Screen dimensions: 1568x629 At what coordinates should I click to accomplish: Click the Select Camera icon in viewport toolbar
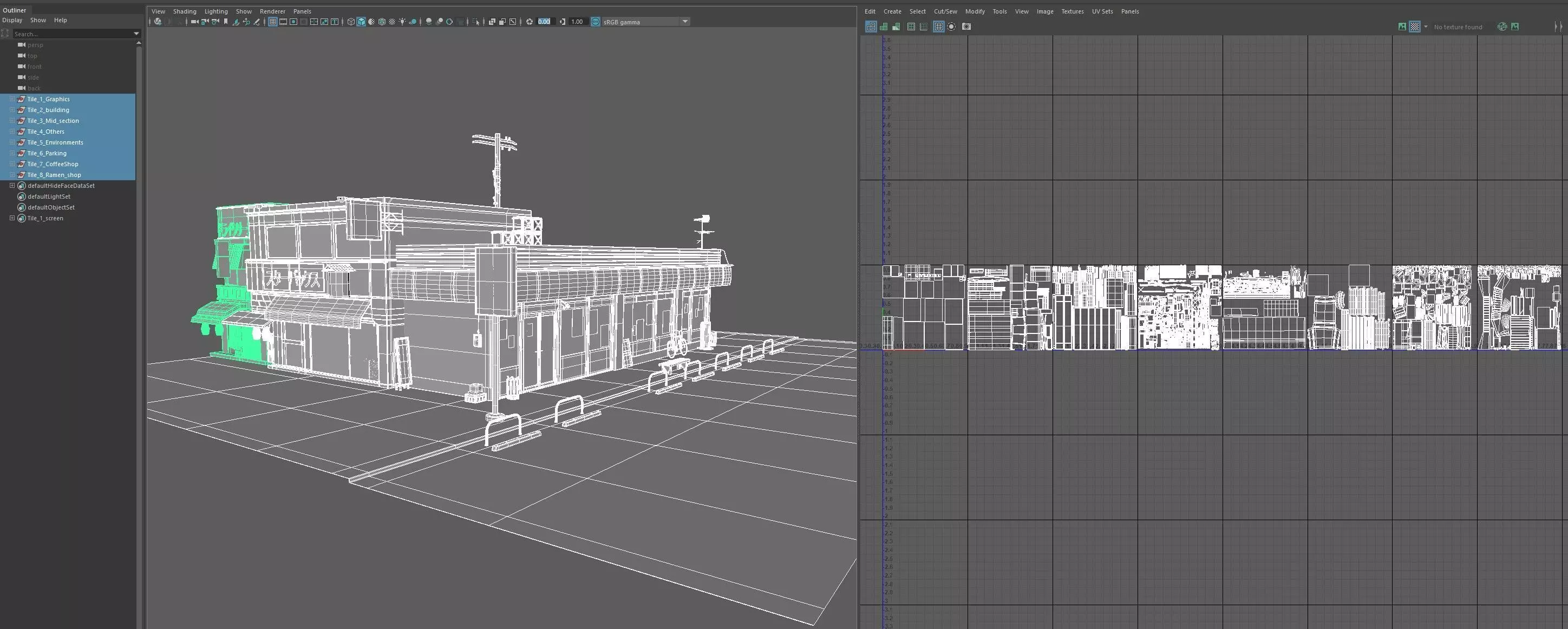click(x=195, y=21)
